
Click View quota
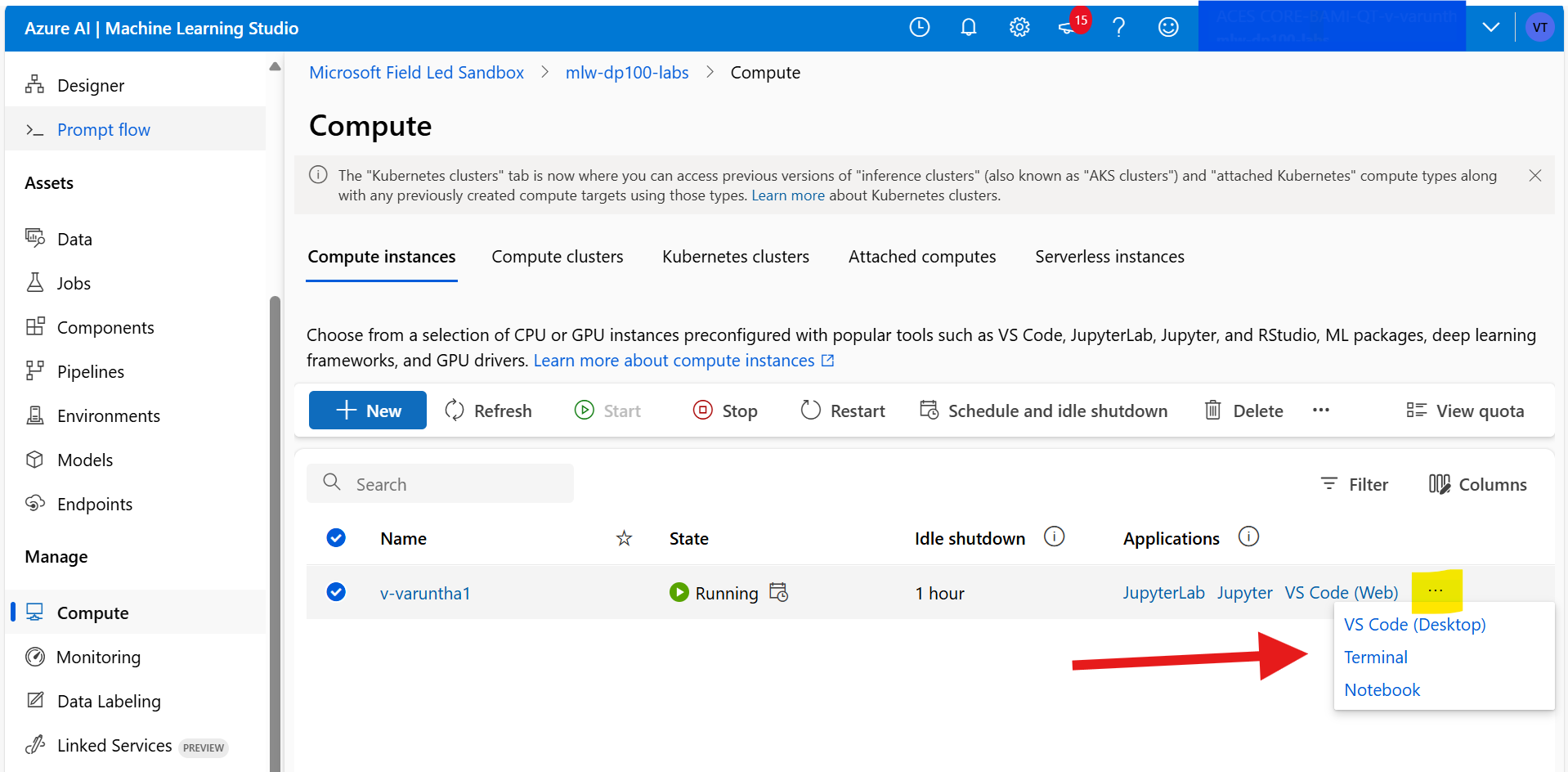1465,411
